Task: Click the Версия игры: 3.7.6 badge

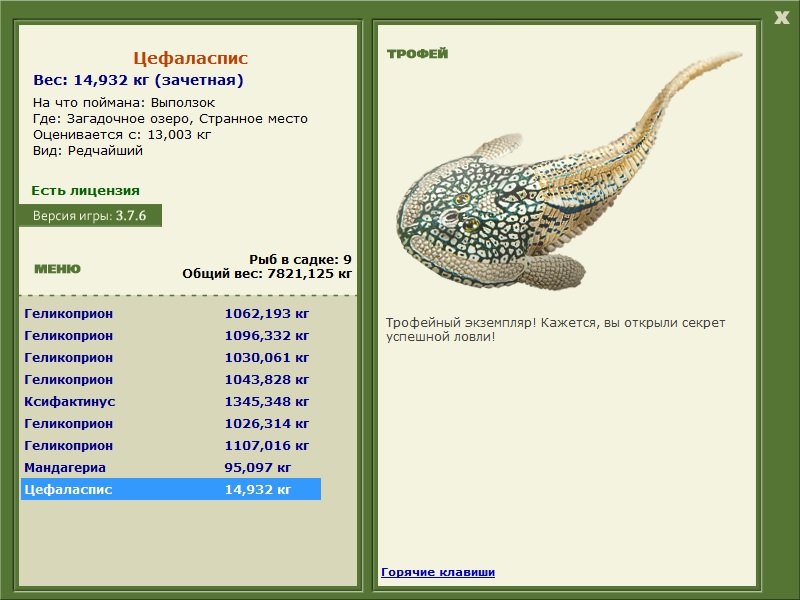Action: click(90, 215)
